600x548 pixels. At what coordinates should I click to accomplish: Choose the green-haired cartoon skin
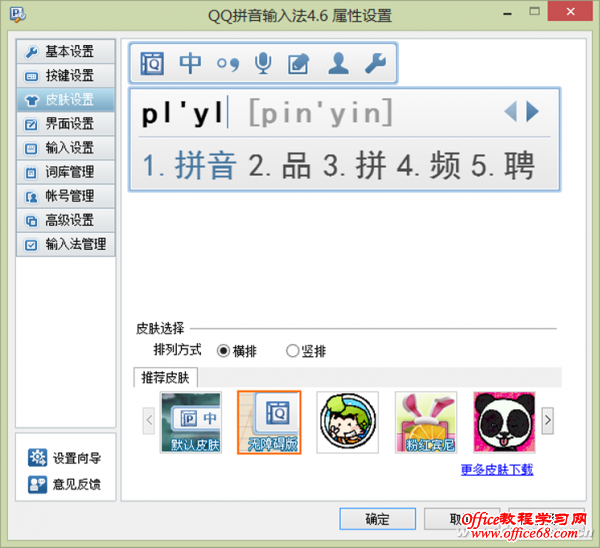[347, 422]
